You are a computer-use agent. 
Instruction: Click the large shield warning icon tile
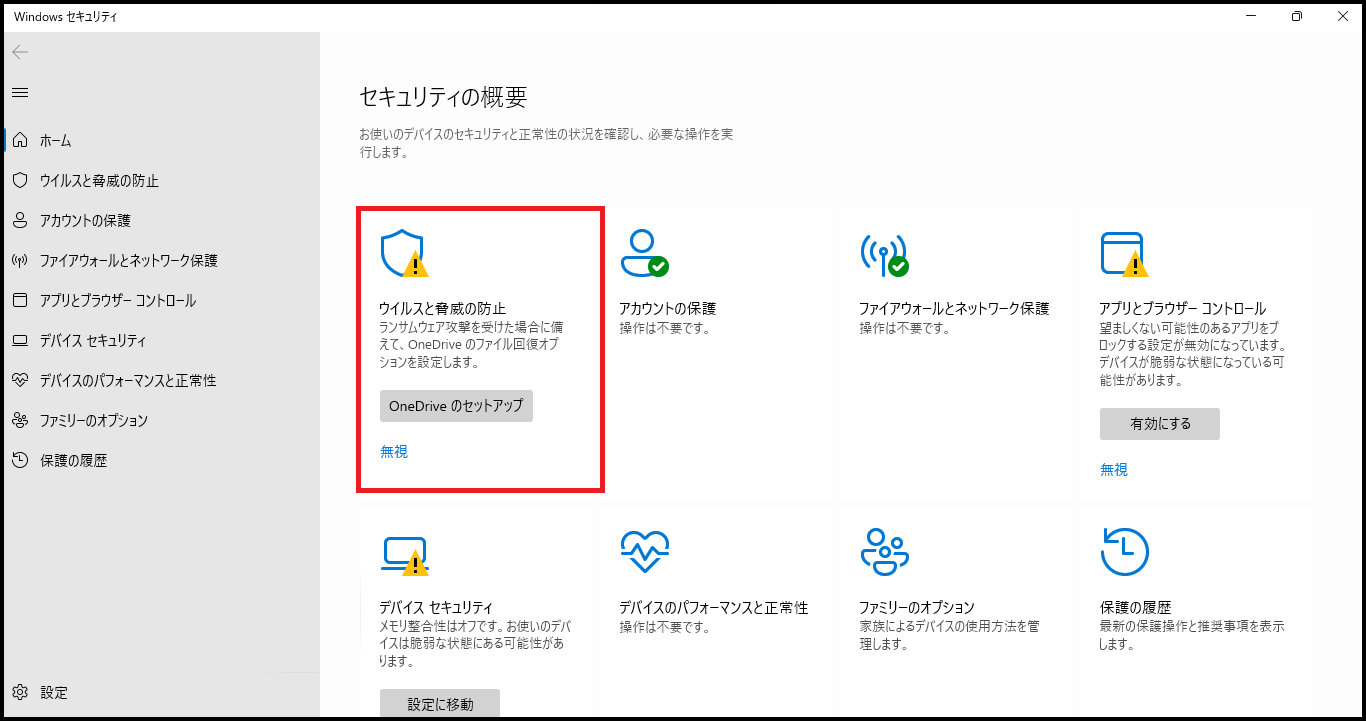(404, 254)
